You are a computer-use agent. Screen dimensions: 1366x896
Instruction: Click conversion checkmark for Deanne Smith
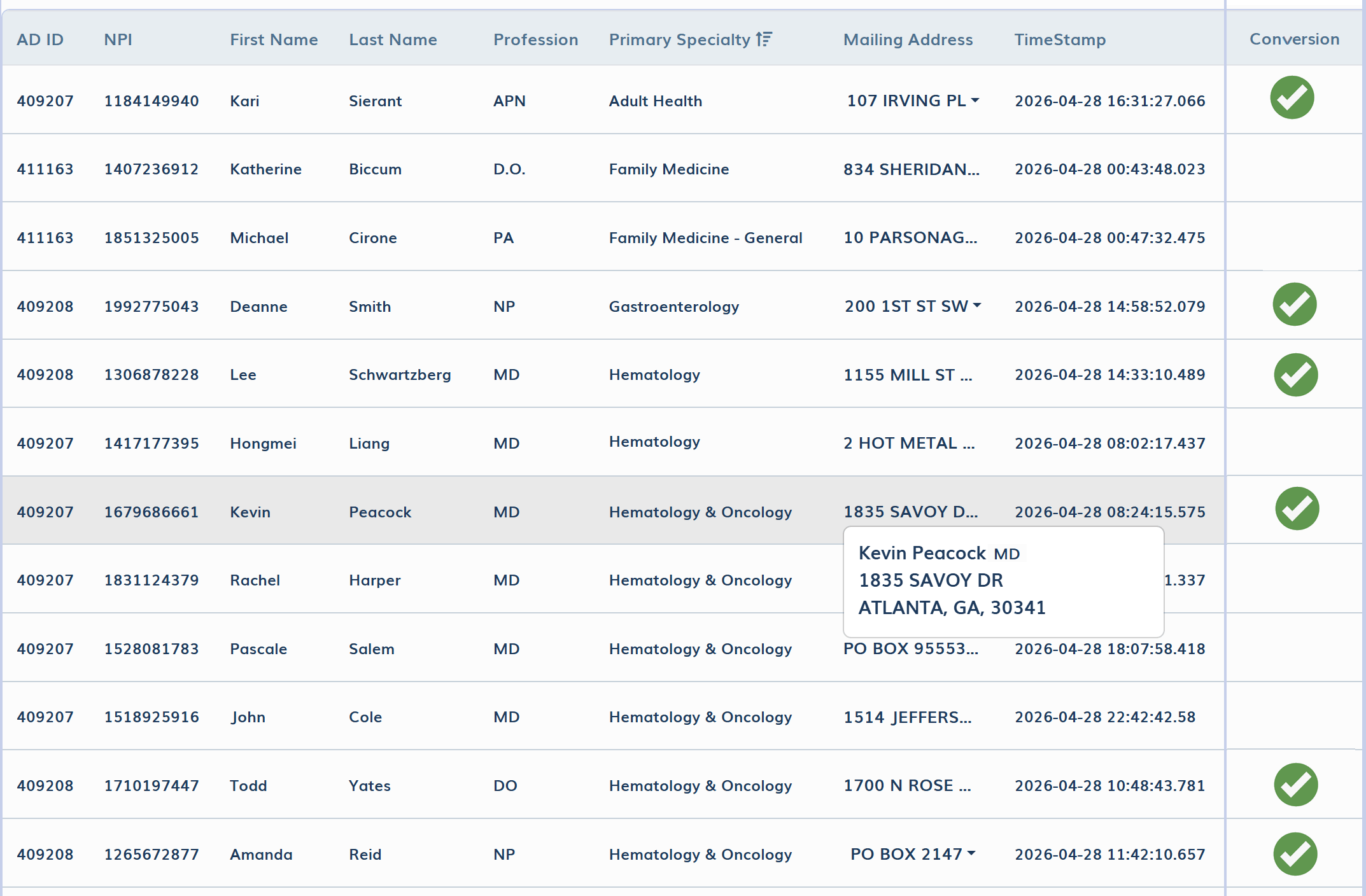point(1295,304)
